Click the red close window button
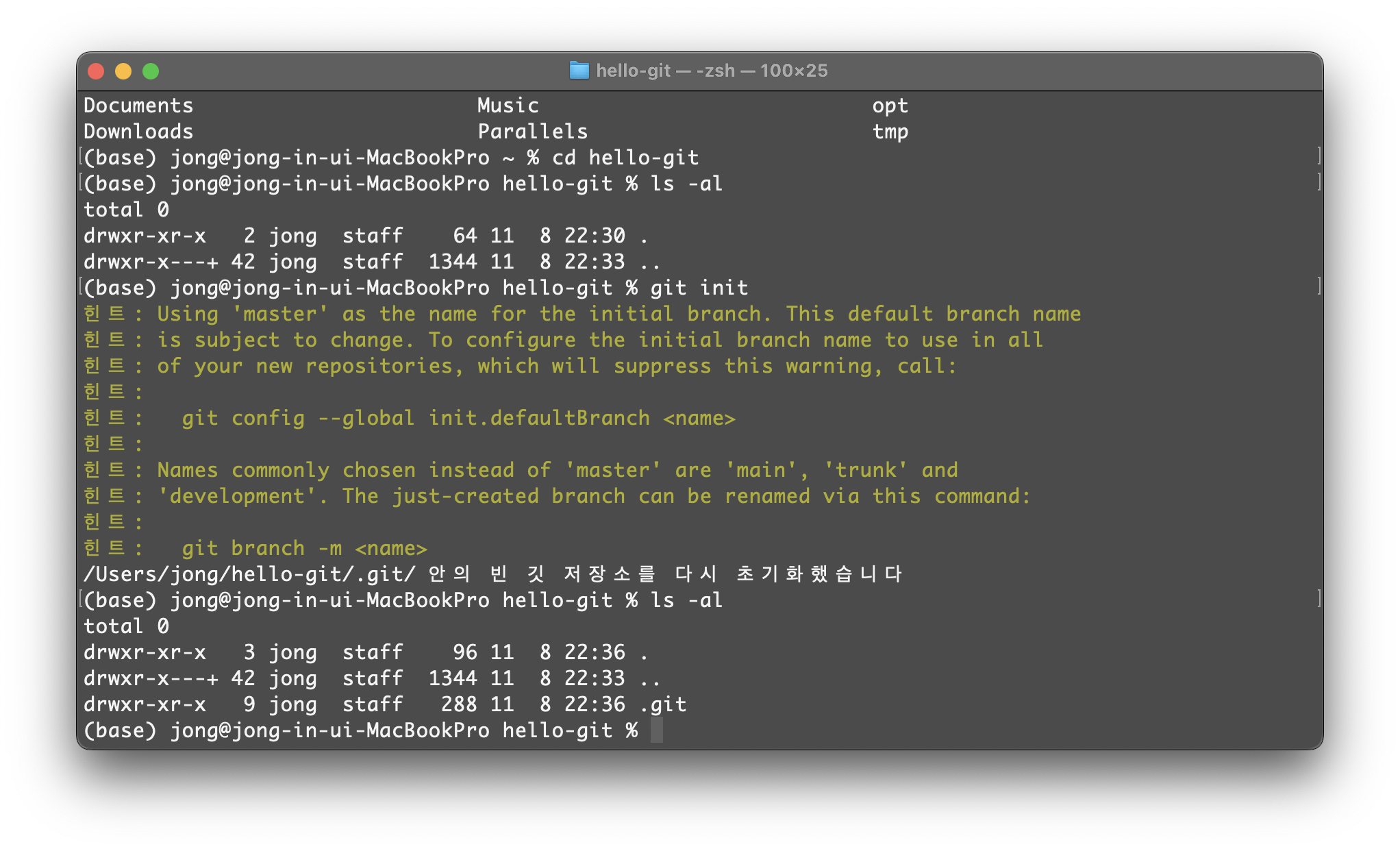The image size is (1400, 851). coord(96,71)
